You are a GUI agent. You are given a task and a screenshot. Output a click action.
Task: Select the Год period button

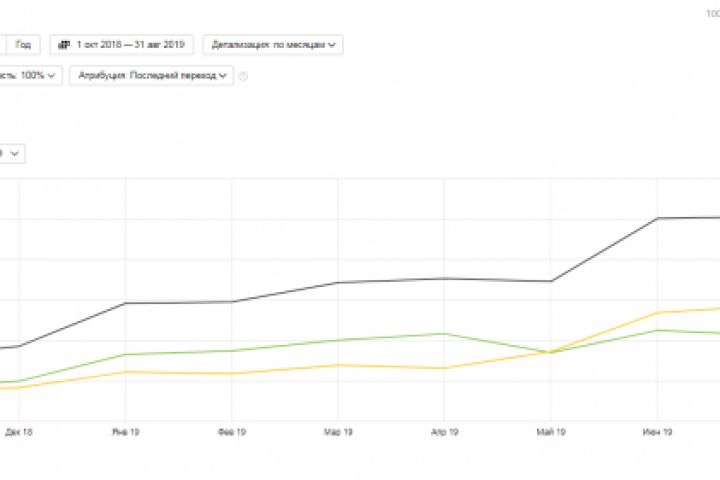(x=23, y=44)
